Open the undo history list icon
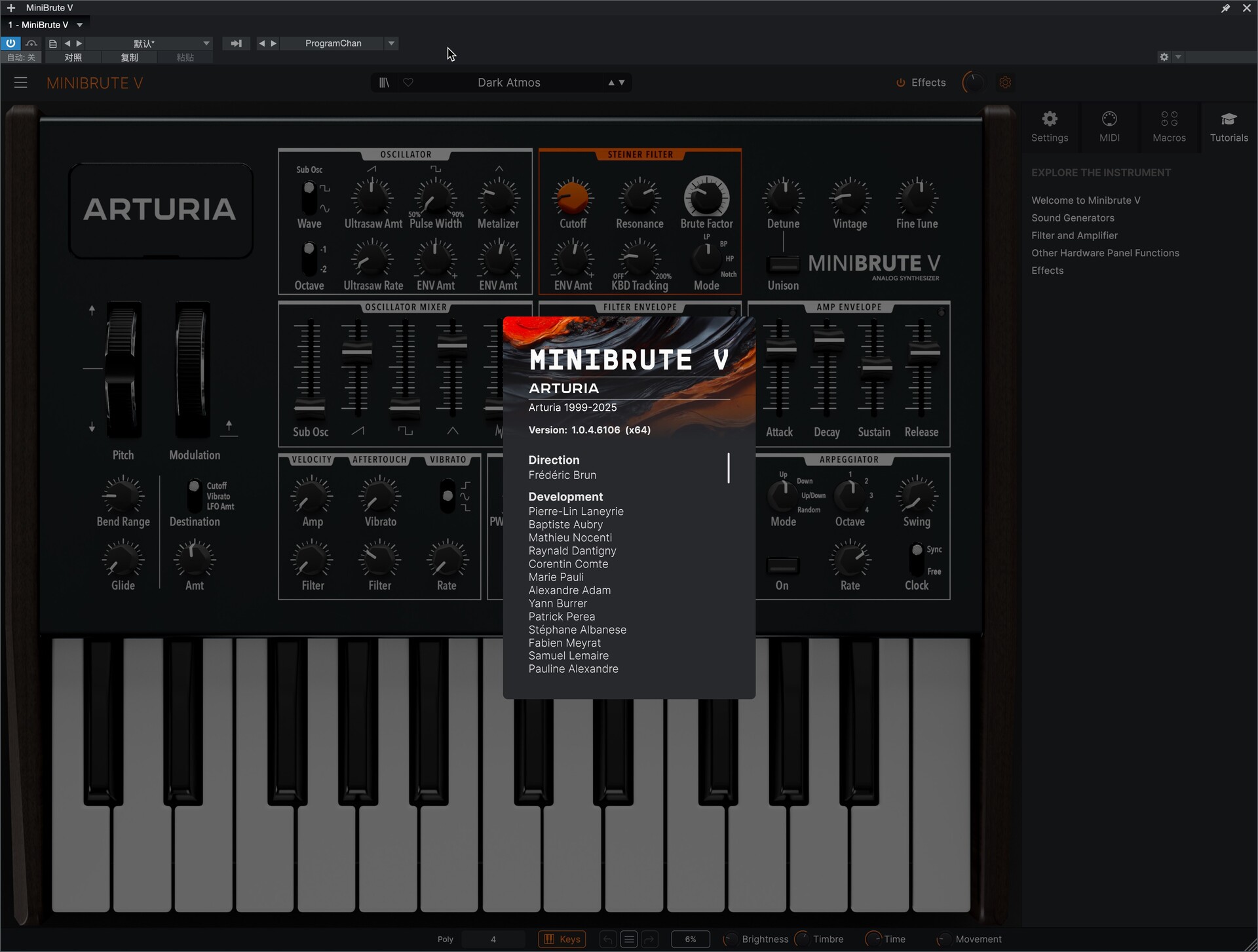This screenshot has height=952, width=1258. coord(629,940)
